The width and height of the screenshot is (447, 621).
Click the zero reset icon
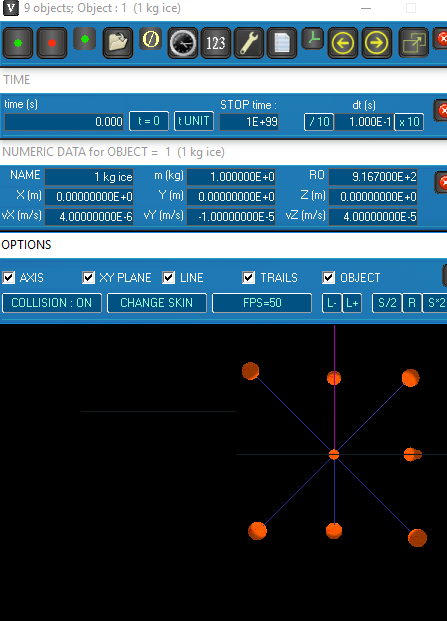(x=150, y=39)
